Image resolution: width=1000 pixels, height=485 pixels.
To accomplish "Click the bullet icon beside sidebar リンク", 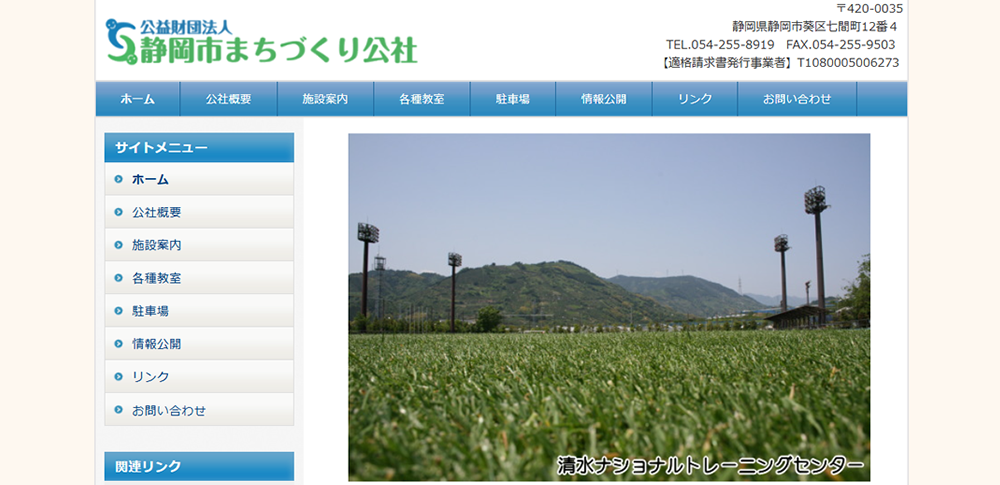I will tap(118, 377).
